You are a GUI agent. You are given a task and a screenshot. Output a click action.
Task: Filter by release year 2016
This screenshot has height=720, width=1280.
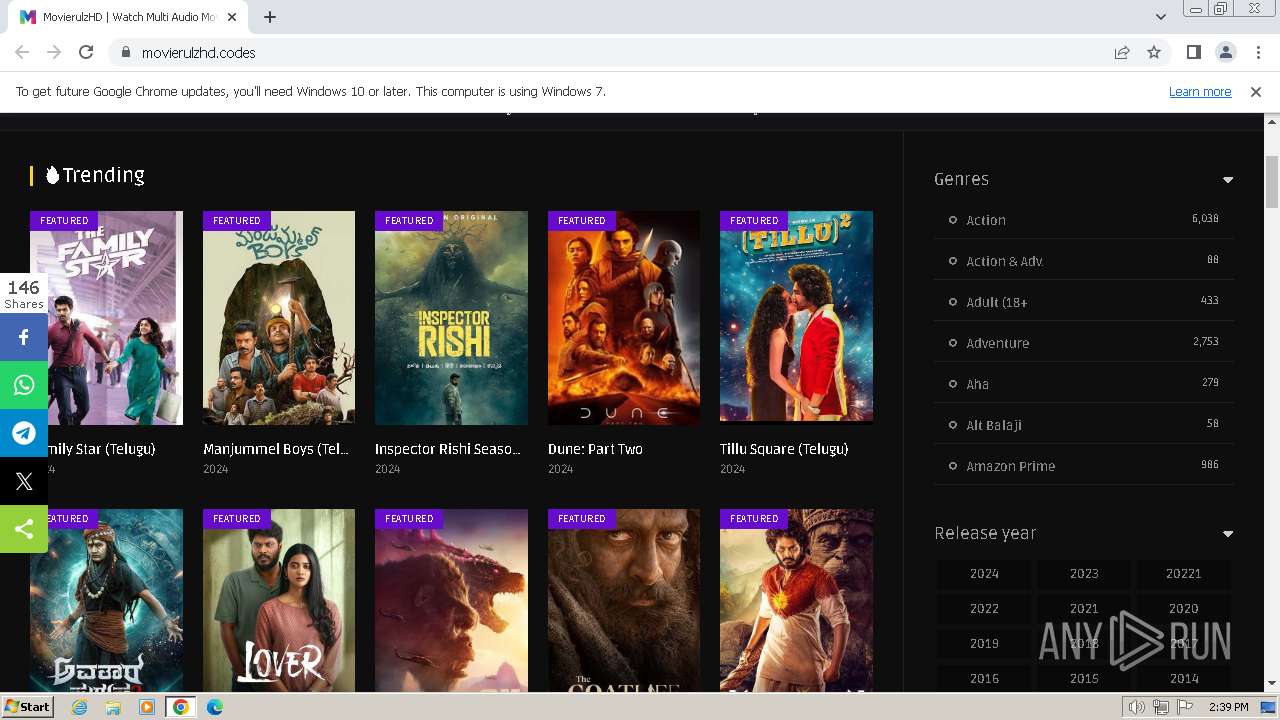[x=984, y=679]
